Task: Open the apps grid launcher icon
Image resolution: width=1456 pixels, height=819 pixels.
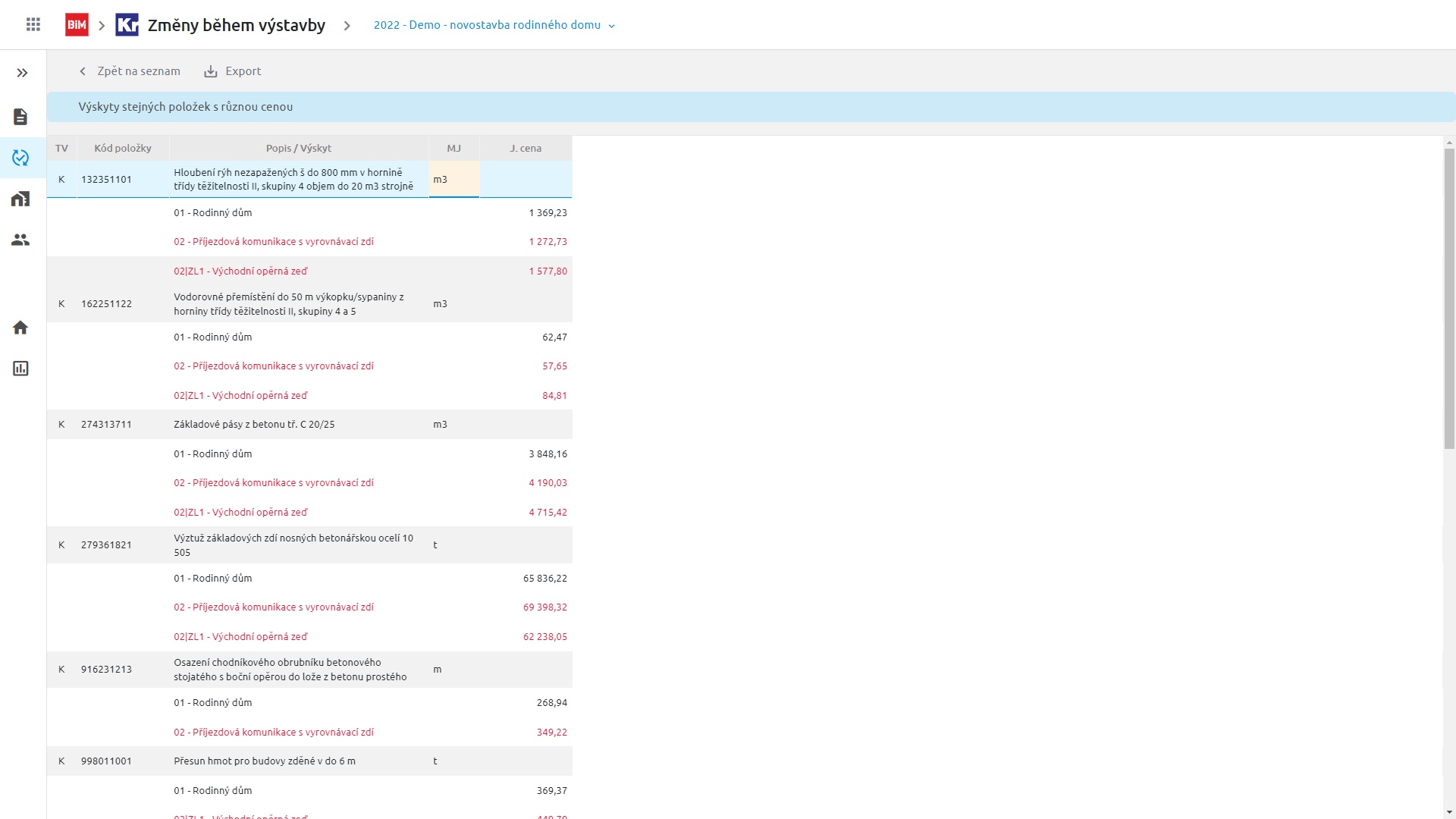Action: [x=33, y=25]
